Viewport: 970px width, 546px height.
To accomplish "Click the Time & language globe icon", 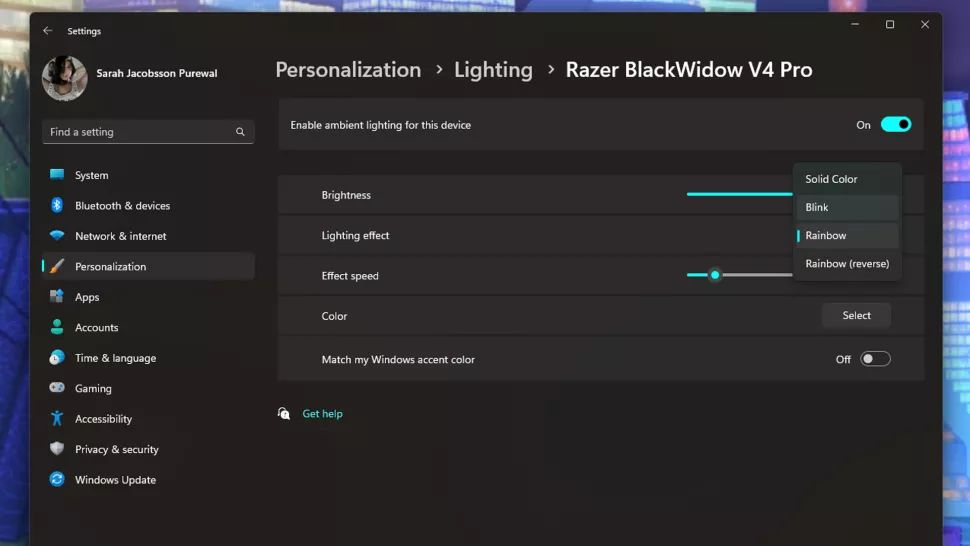I will [x=57, y=358].
